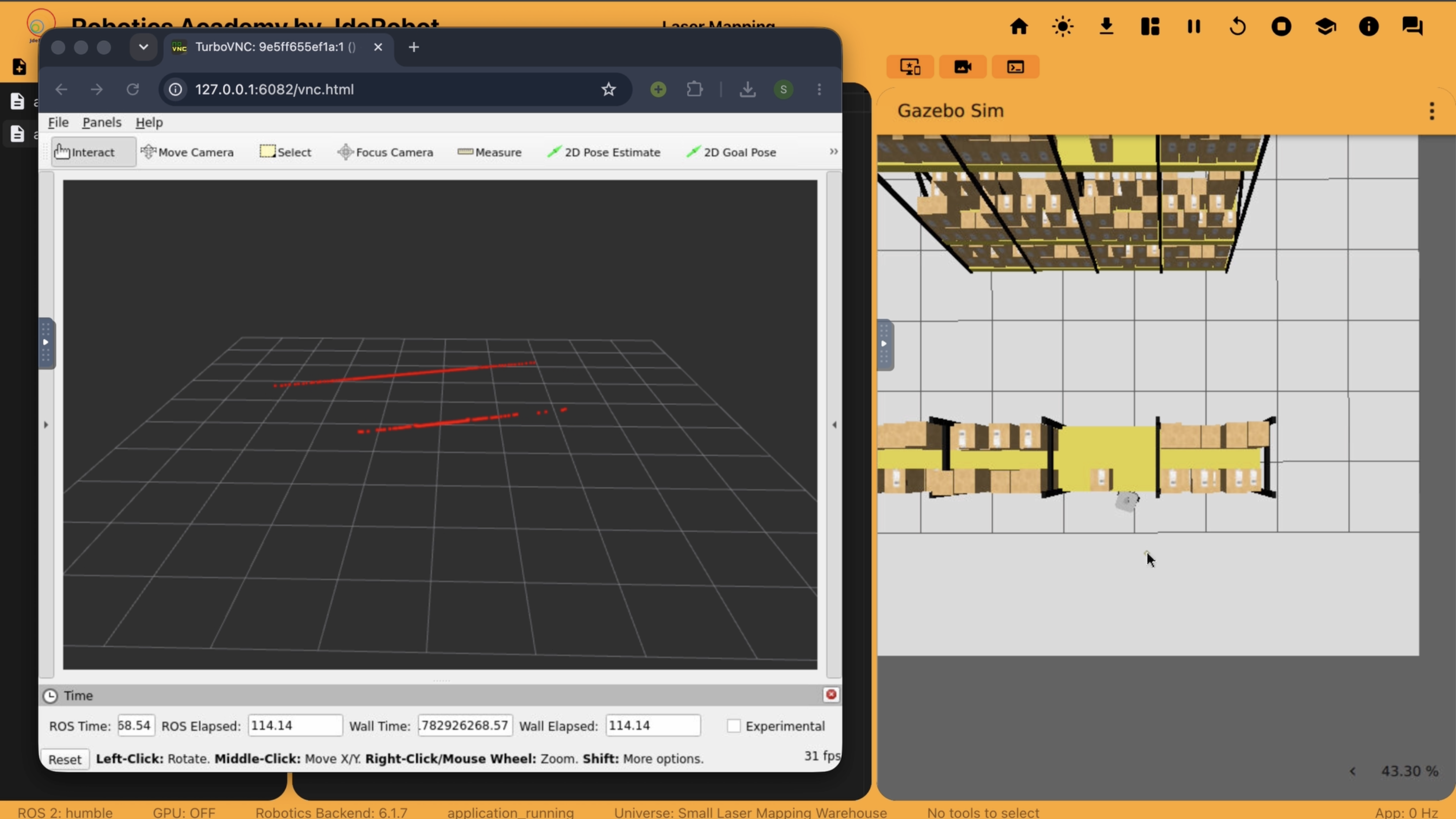Image resolution: width=1456 pixels, height=819 pixels.
Task: Click the browser downloads icon
Action: point(747,89)
